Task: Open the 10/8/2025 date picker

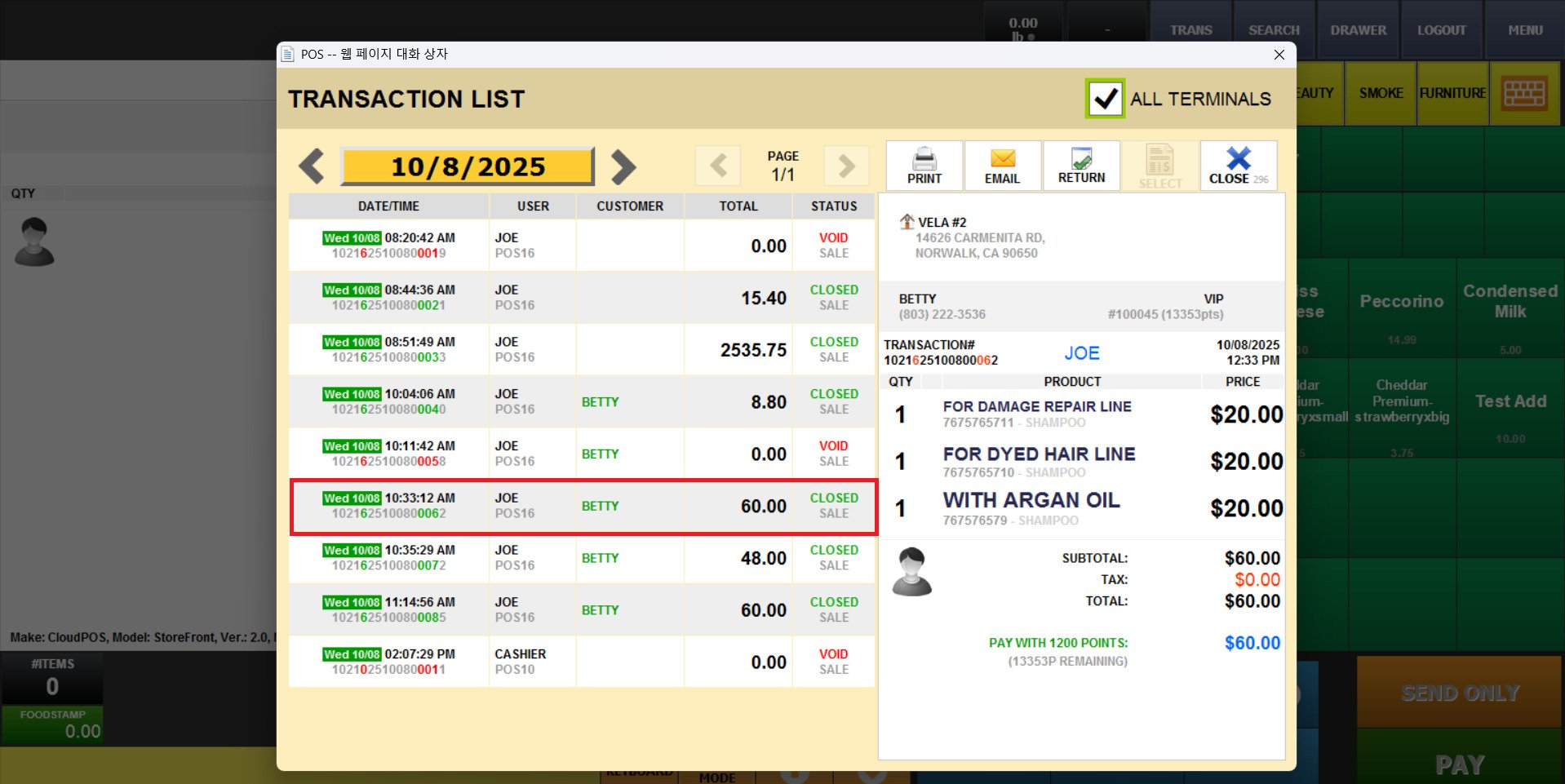Action: [468, 166]
